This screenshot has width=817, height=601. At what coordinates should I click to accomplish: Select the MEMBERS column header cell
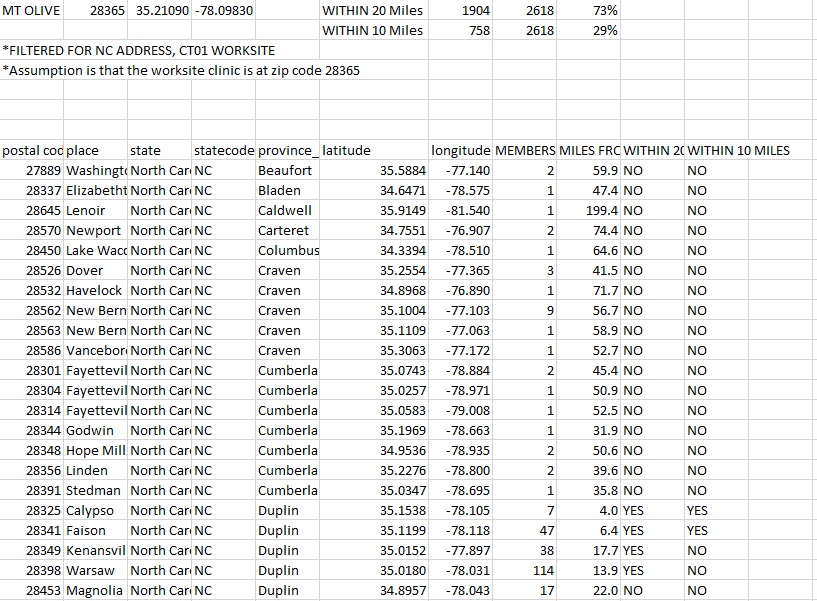pos(525,150)
